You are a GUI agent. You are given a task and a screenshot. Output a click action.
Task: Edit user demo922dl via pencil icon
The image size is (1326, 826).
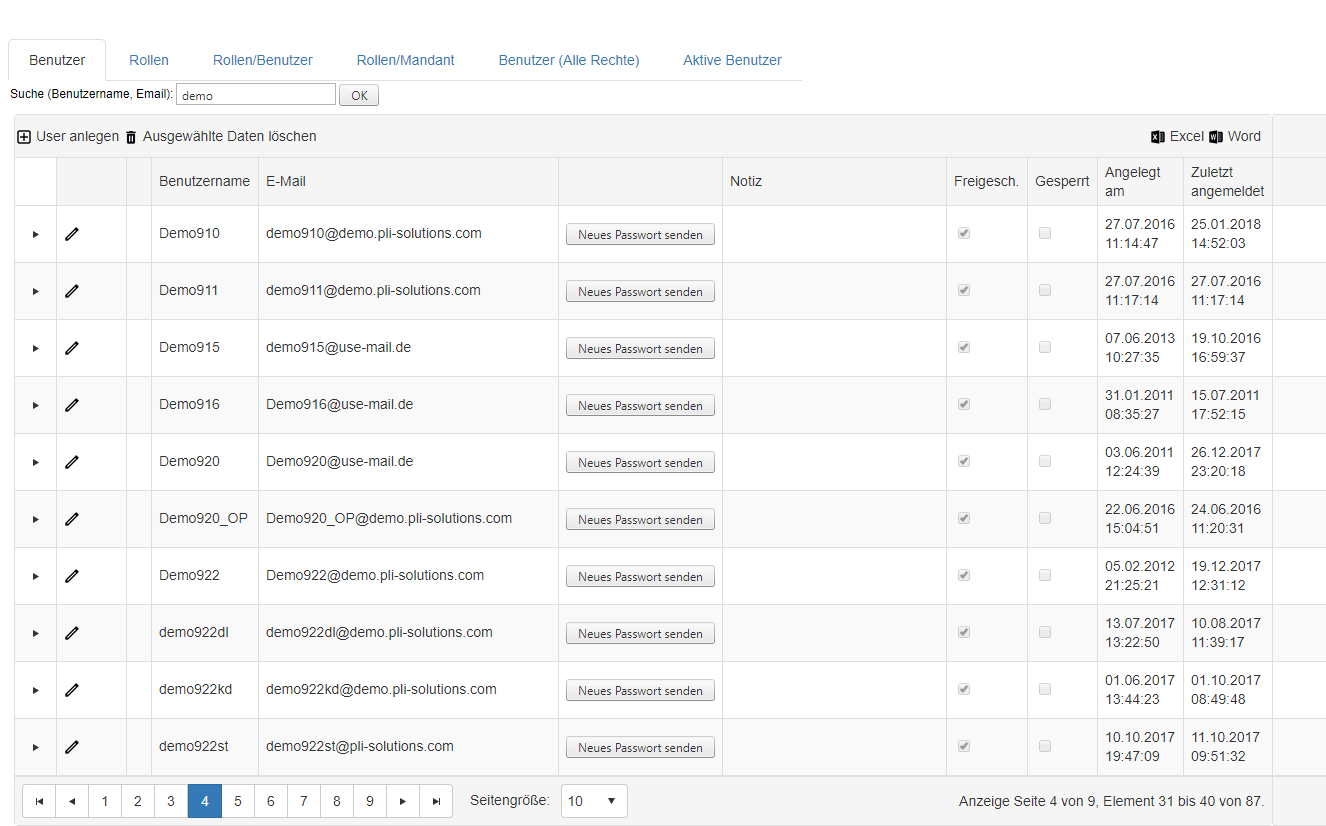[71, 633]
